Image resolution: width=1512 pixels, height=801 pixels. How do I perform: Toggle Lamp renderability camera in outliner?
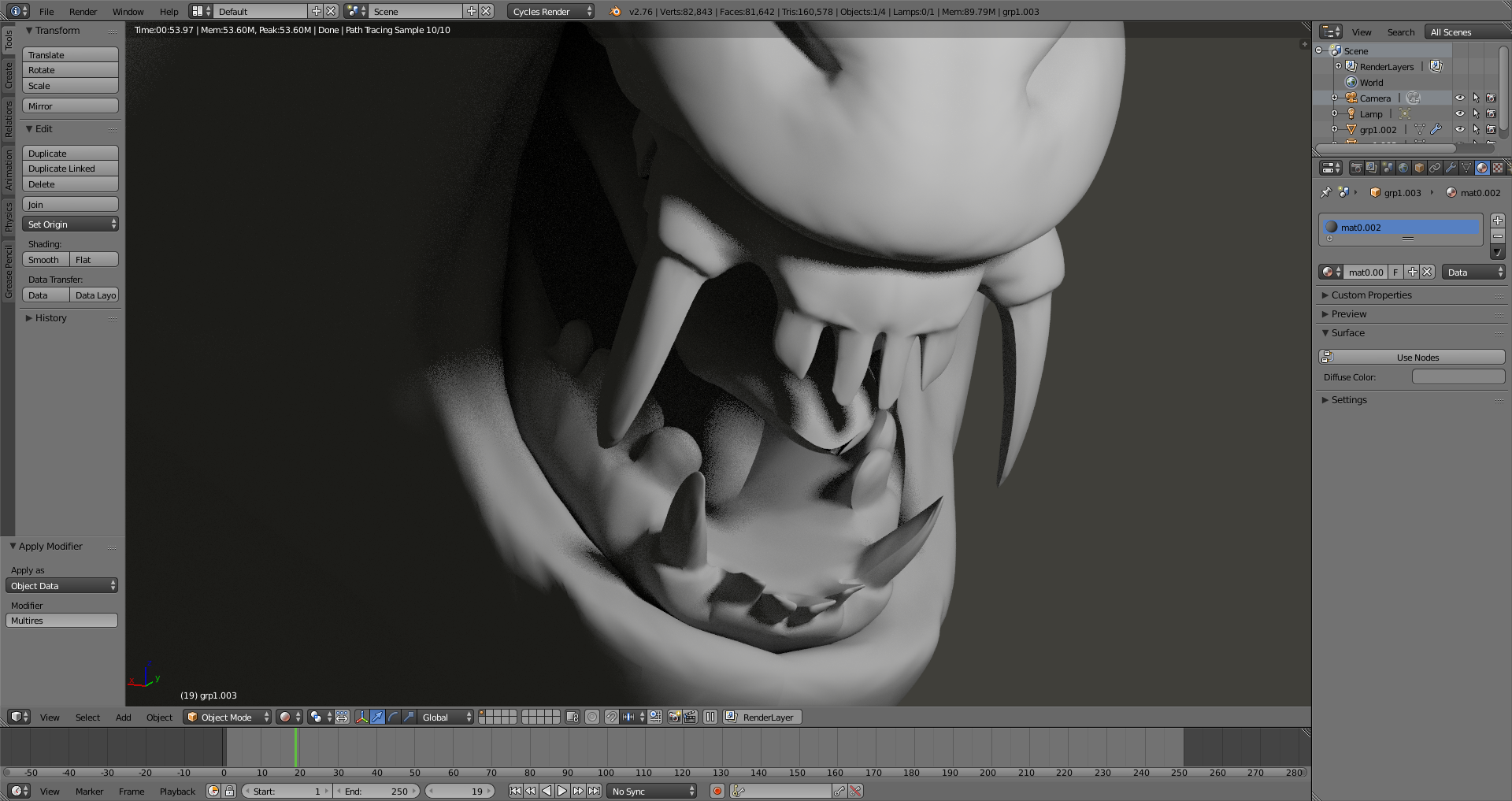pyautogui.click(x=1491, y=113)
